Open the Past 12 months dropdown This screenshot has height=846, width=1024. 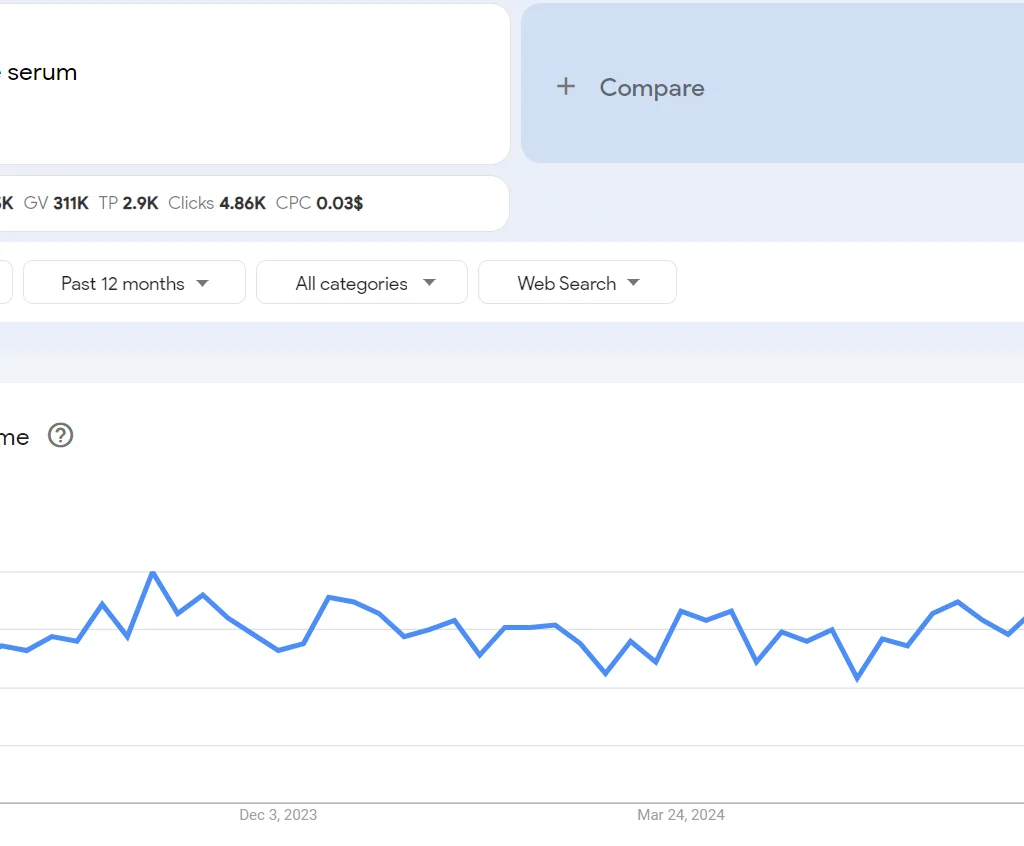(134, 283)
